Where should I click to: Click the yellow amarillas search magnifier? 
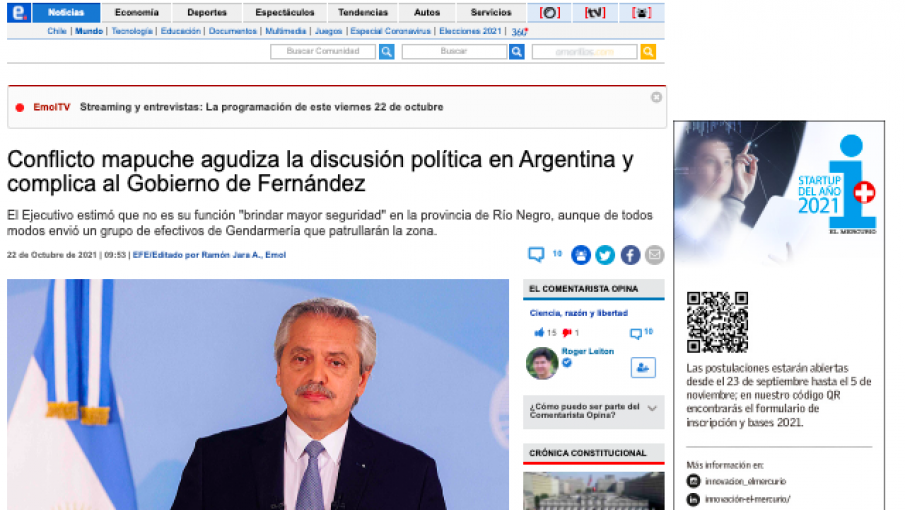648,52
